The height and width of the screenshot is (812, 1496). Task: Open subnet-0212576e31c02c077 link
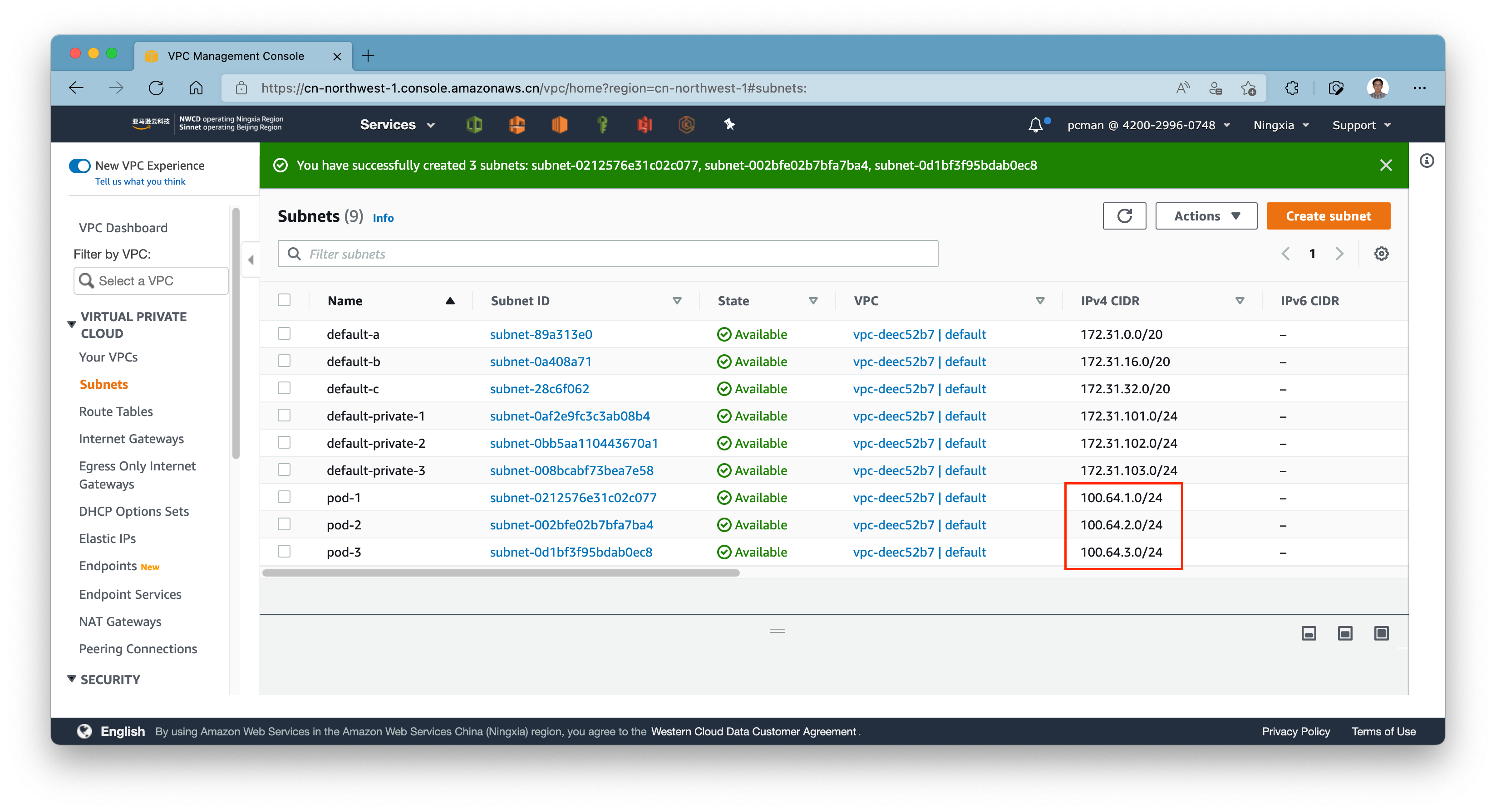pos(573,498)
